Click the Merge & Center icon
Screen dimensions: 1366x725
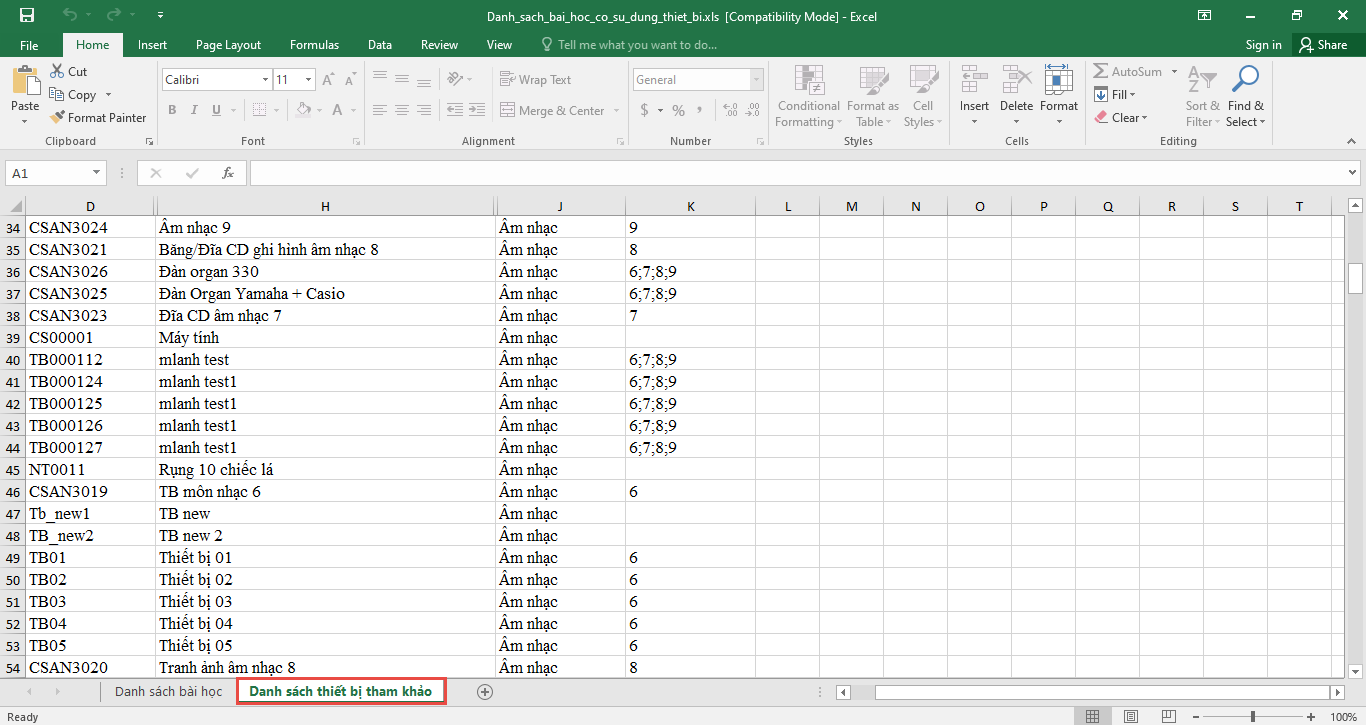point(507,111)
